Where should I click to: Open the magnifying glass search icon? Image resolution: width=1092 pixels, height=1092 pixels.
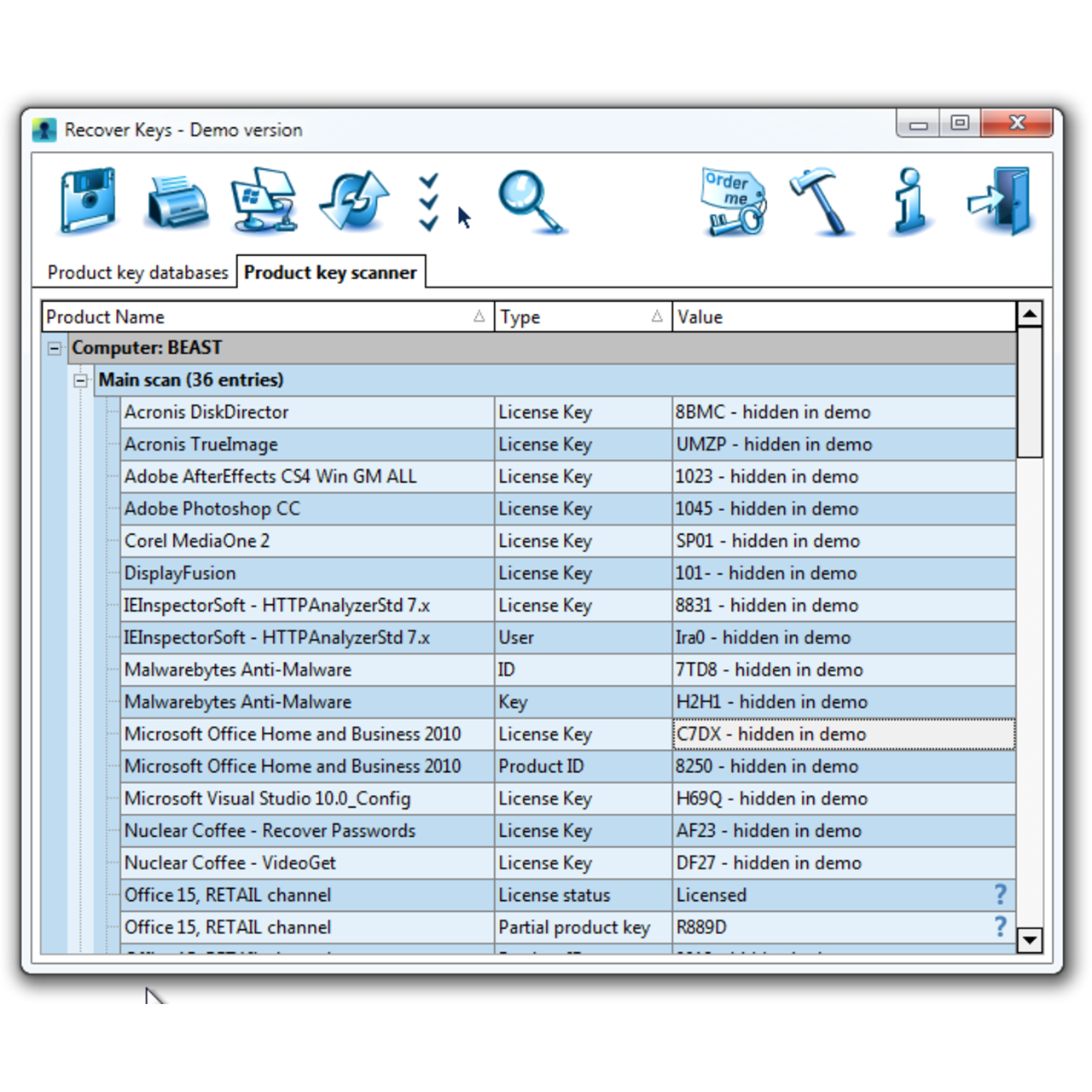[531, 202]
